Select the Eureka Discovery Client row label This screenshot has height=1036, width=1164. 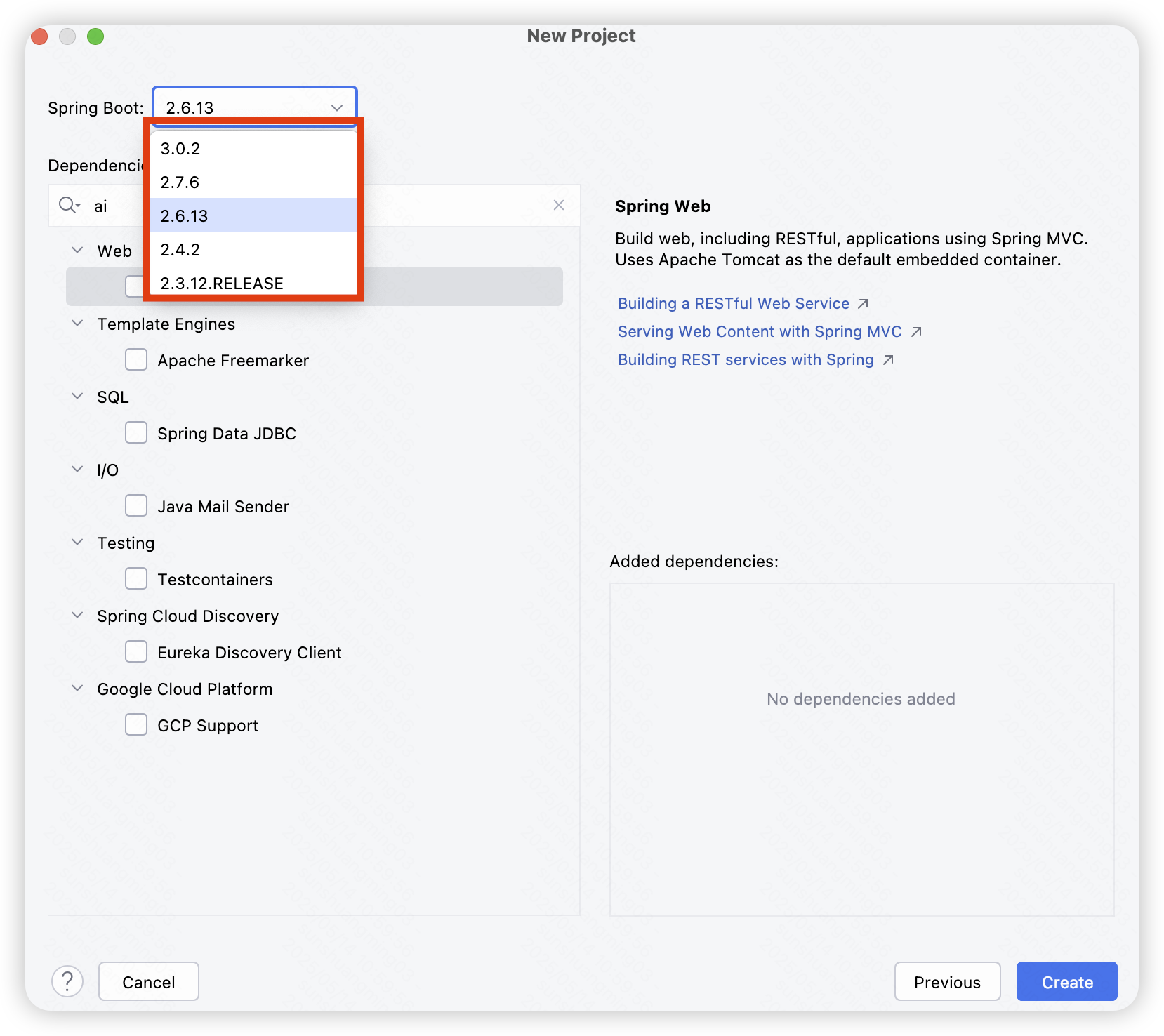click(249, 653)
